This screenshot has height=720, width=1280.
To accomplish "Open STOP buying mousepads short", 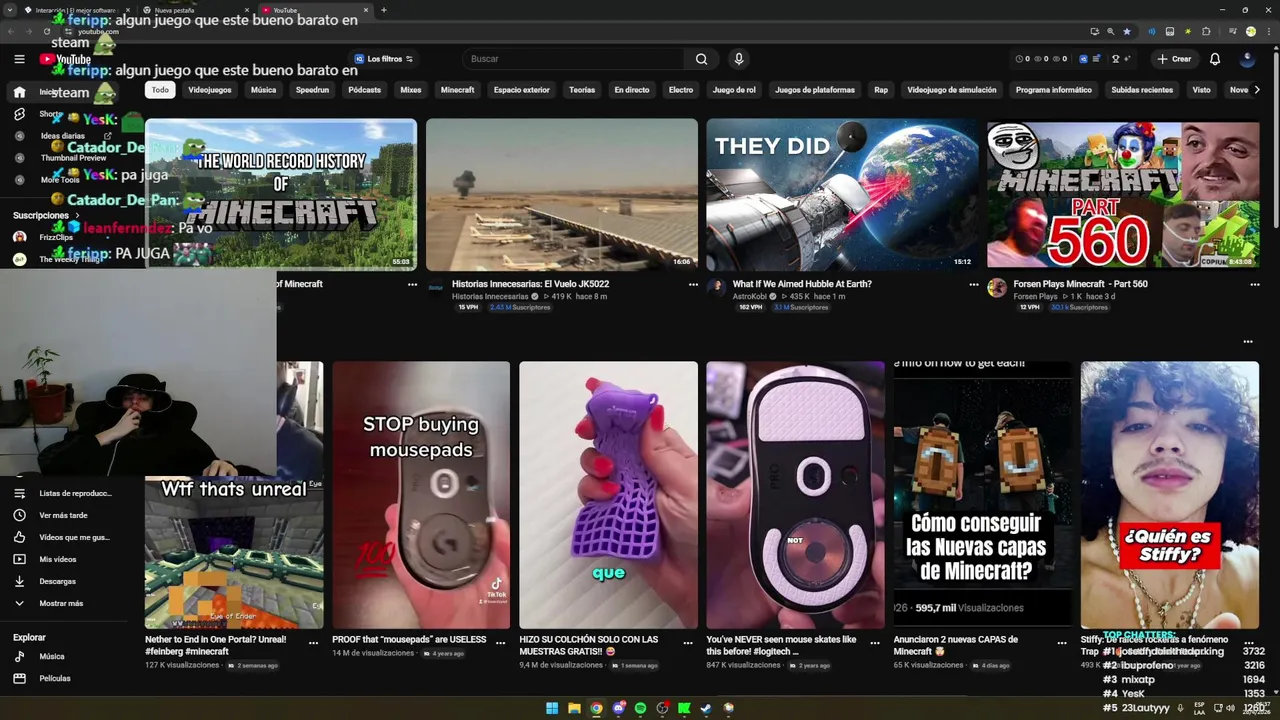I will point(421,495).
